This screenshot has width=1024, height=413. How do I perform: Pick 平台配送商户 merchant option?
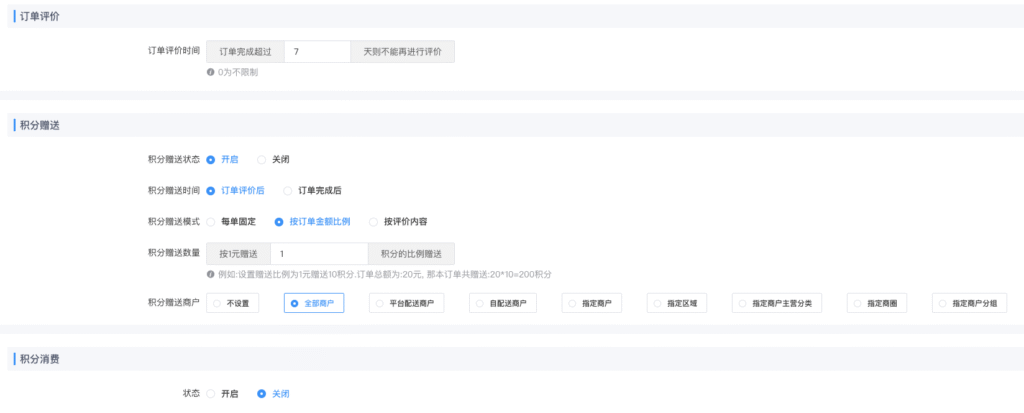click(406, 303)
